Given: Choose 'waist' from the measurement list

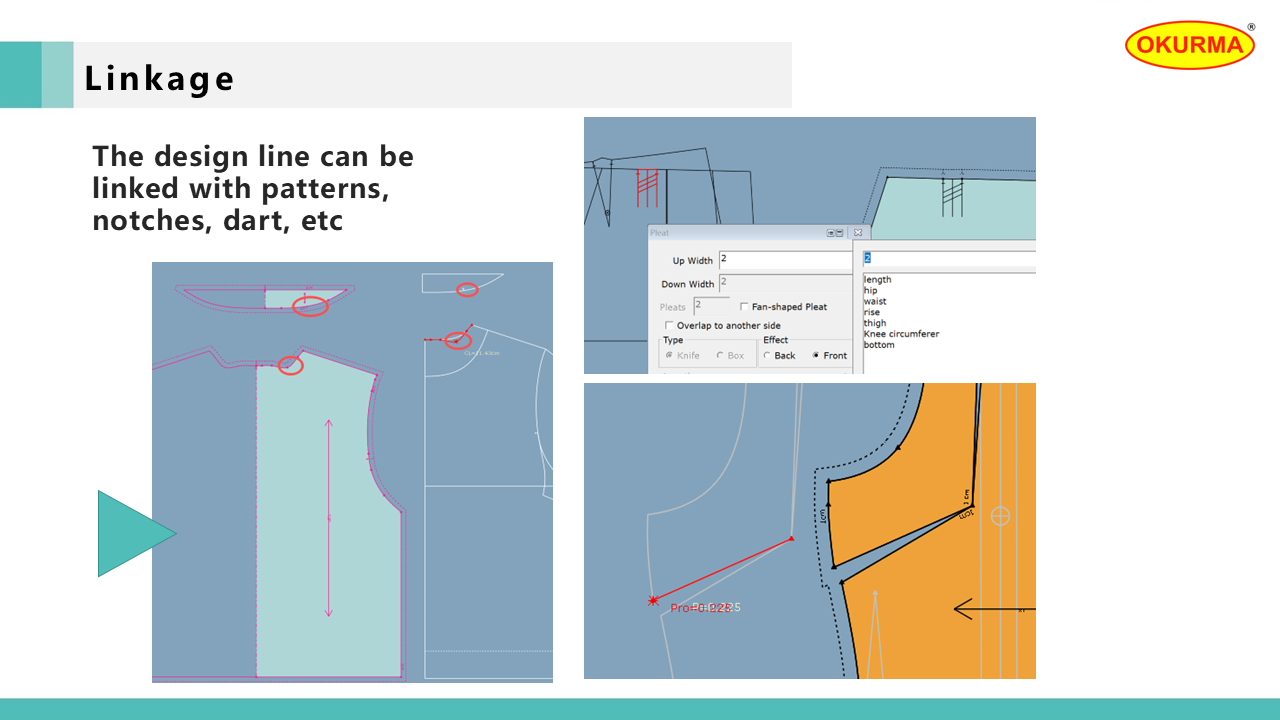Looking at the screenshot, I should (x=875, y=302).
